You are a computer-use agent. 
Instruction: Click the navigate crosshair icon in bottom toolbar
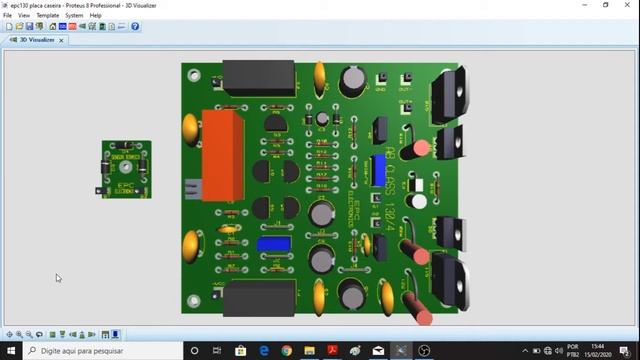pos(9,335)
